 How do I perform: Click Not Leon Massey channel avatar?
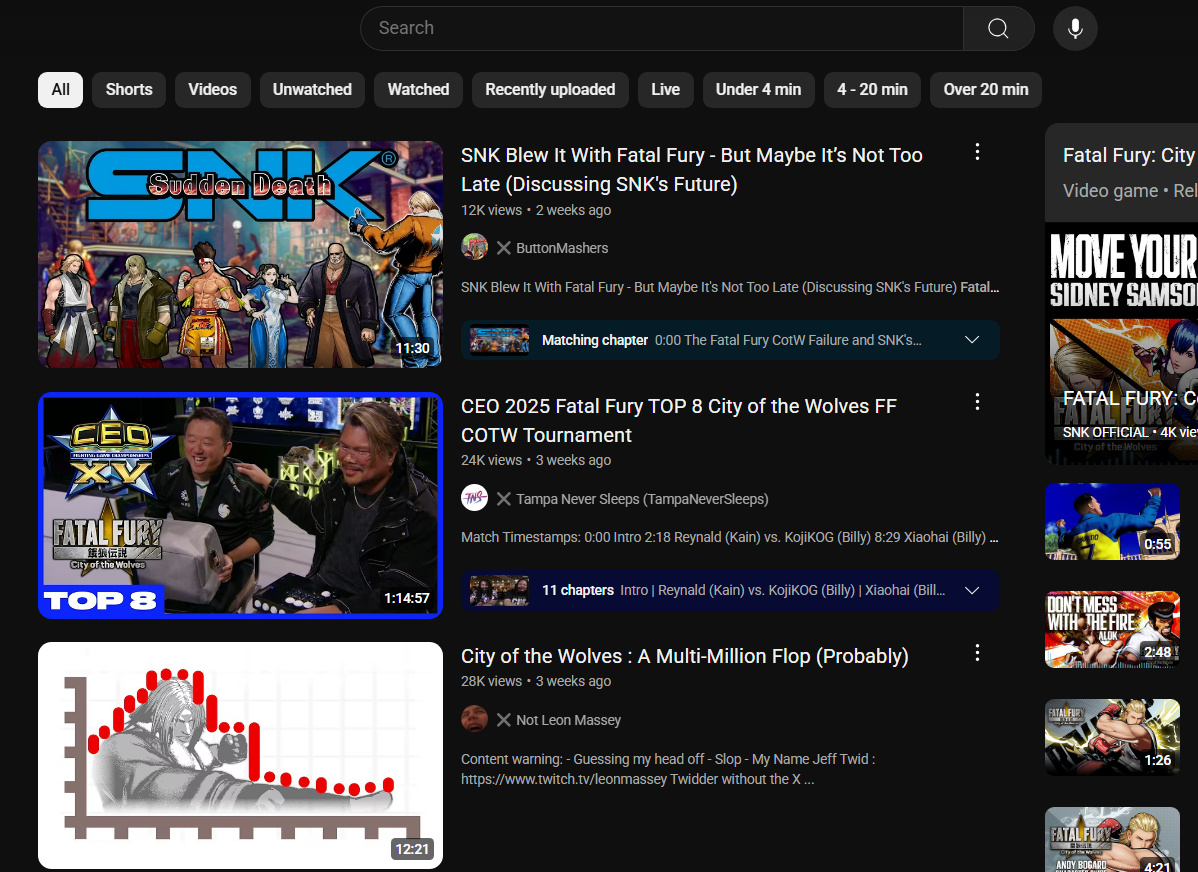pyautogui.click(x=474, y=719)
